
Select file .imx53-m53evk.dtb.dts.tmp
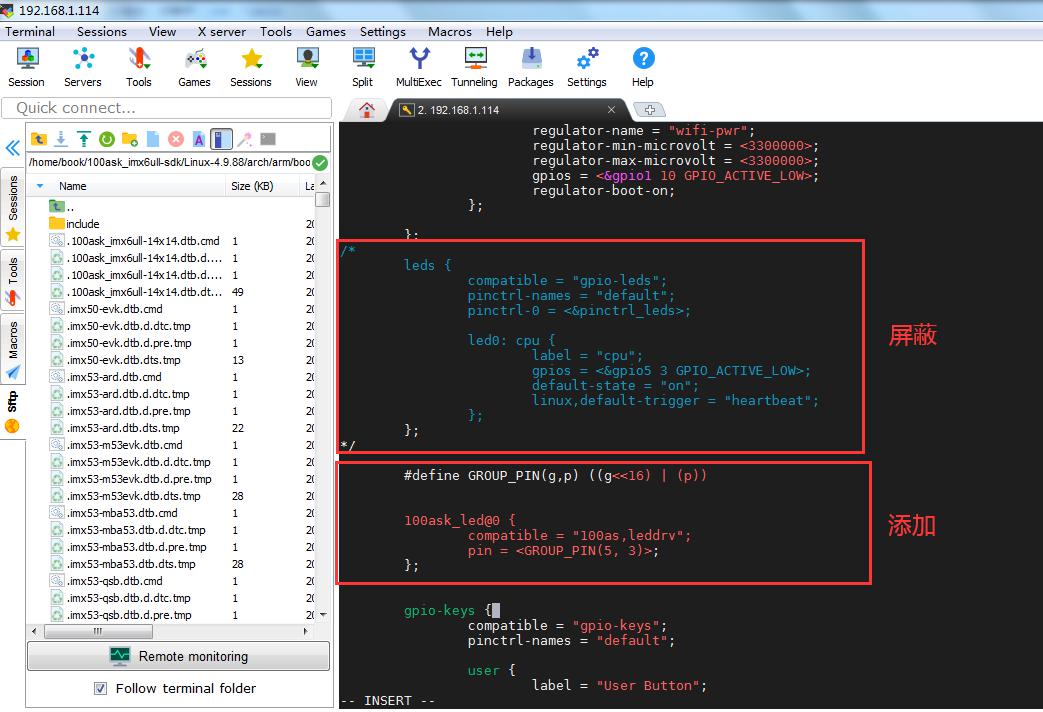(x=133, y=496)
